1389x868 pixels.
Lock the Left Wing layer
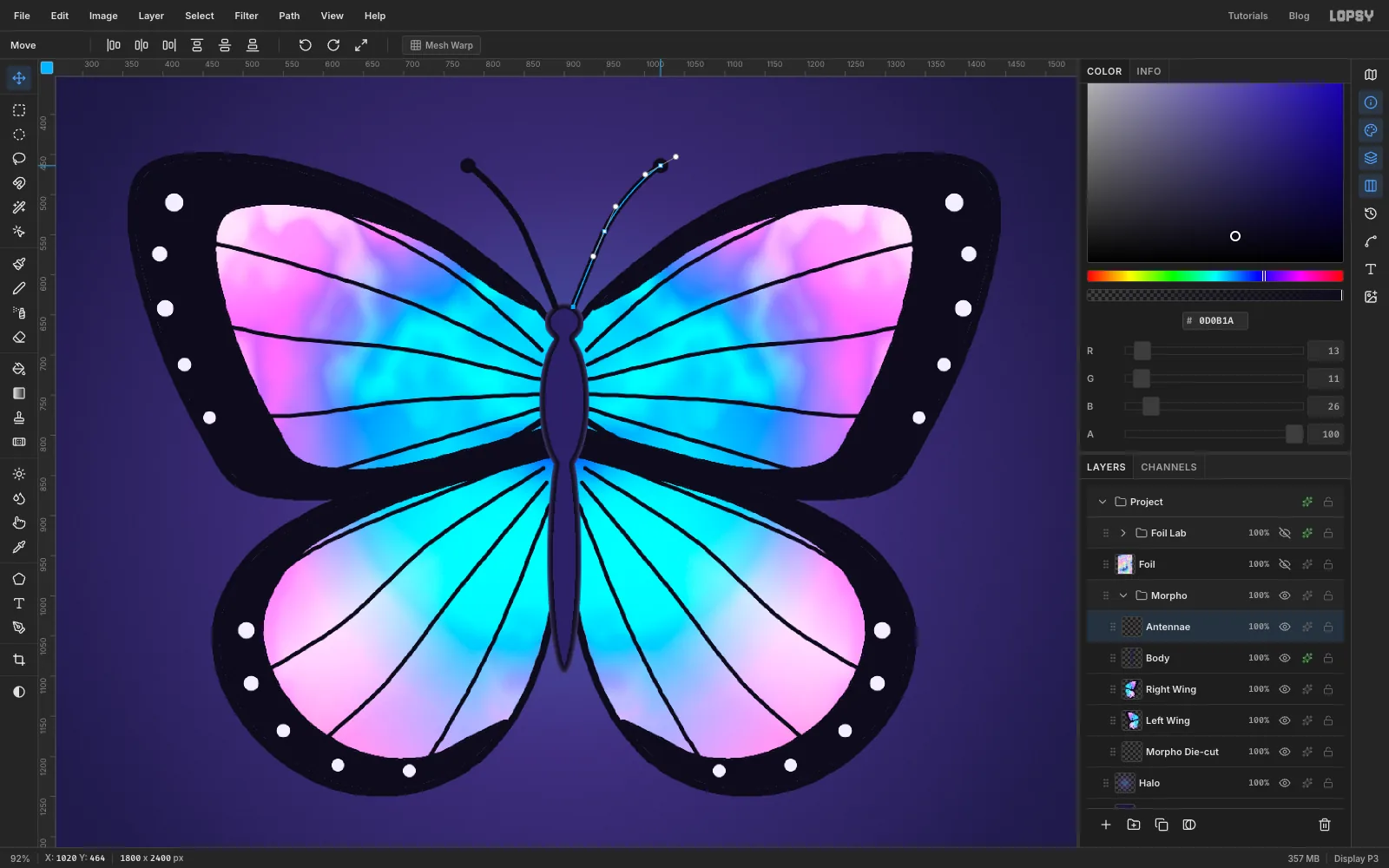tap(1328, 720)
